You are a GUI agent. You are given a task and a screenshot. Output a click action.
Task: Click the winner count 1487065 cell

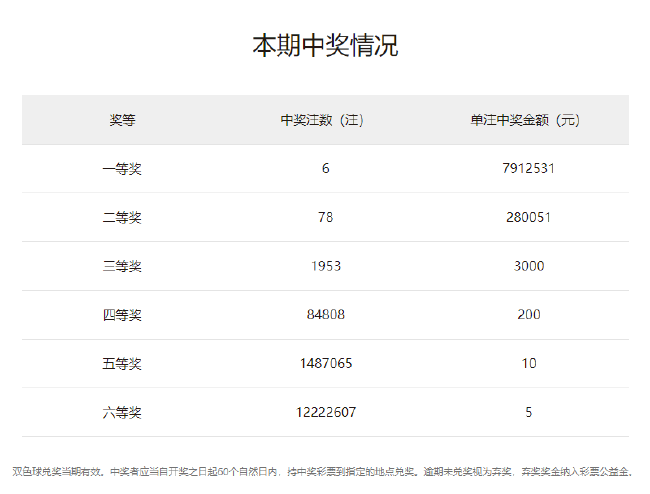(325, 363)
